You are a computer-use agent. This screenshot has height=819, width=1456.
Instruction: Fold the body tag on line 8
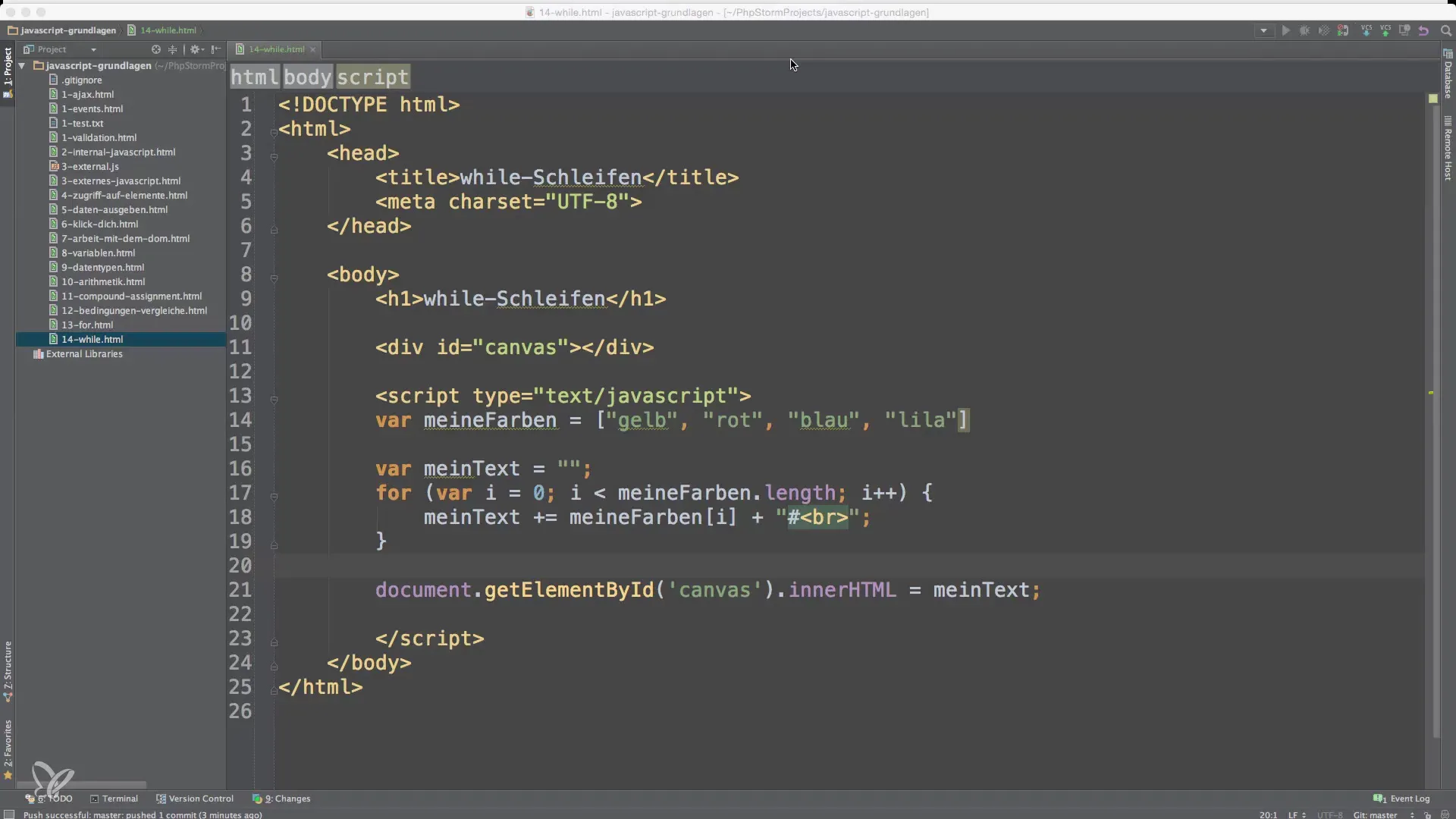pos(274,278)
